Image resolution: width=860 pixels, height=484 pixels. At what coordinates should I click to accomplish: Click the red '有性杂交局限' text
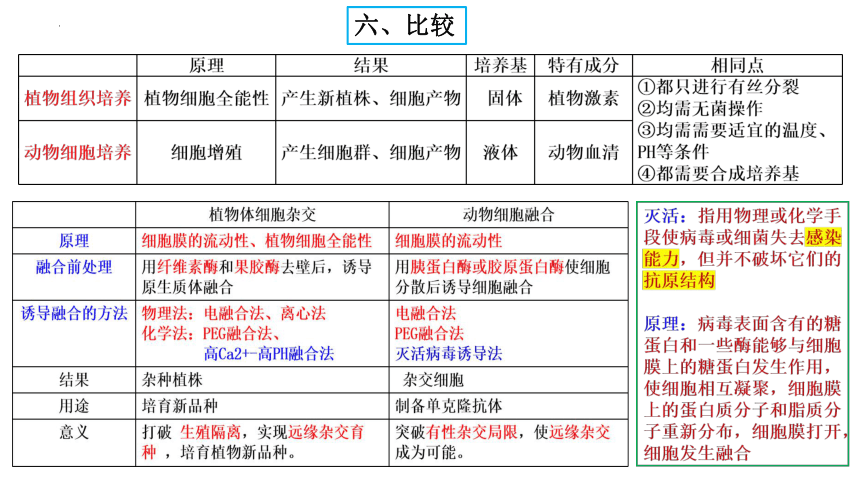[x=472, y=432]
